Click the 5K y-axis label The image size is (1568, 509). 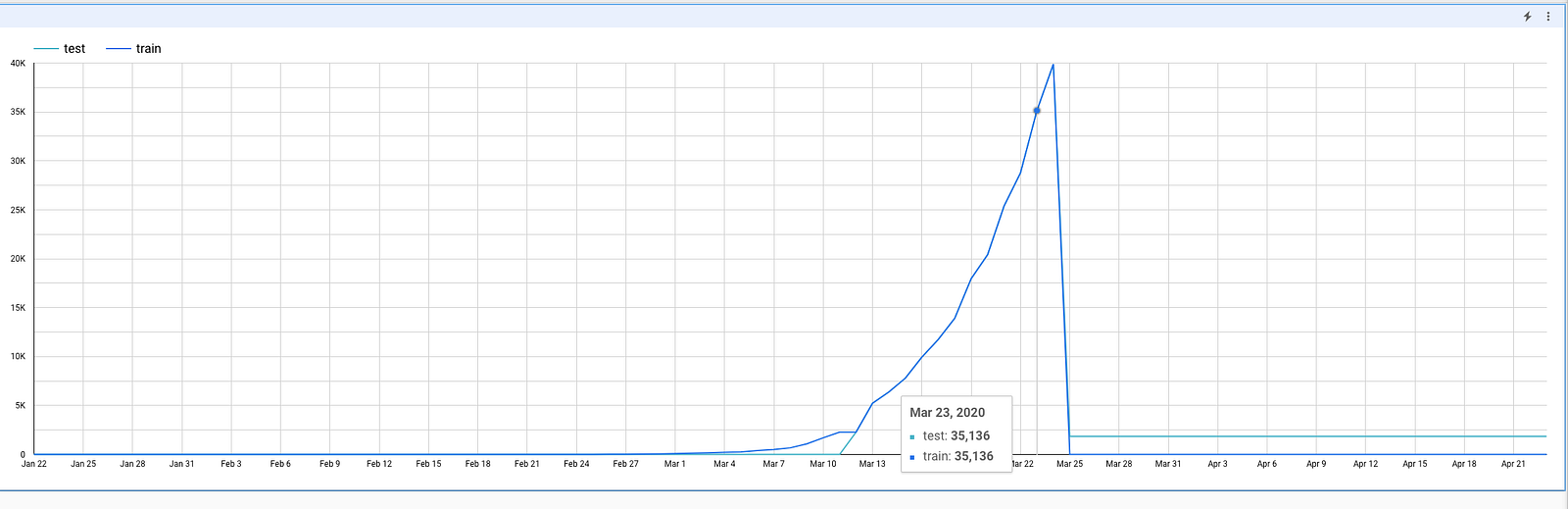pos(20,405)
